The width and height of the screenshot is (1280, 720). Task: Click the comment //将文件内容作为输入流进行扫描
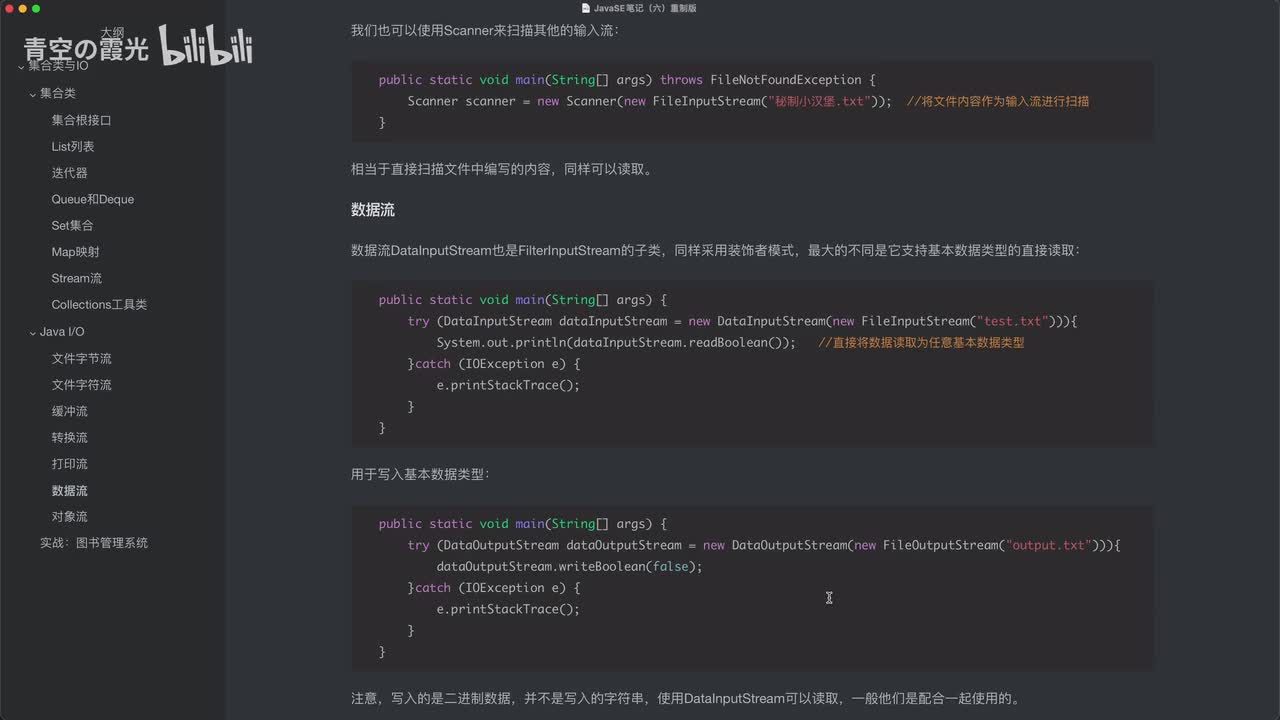(x=998, y=101)
